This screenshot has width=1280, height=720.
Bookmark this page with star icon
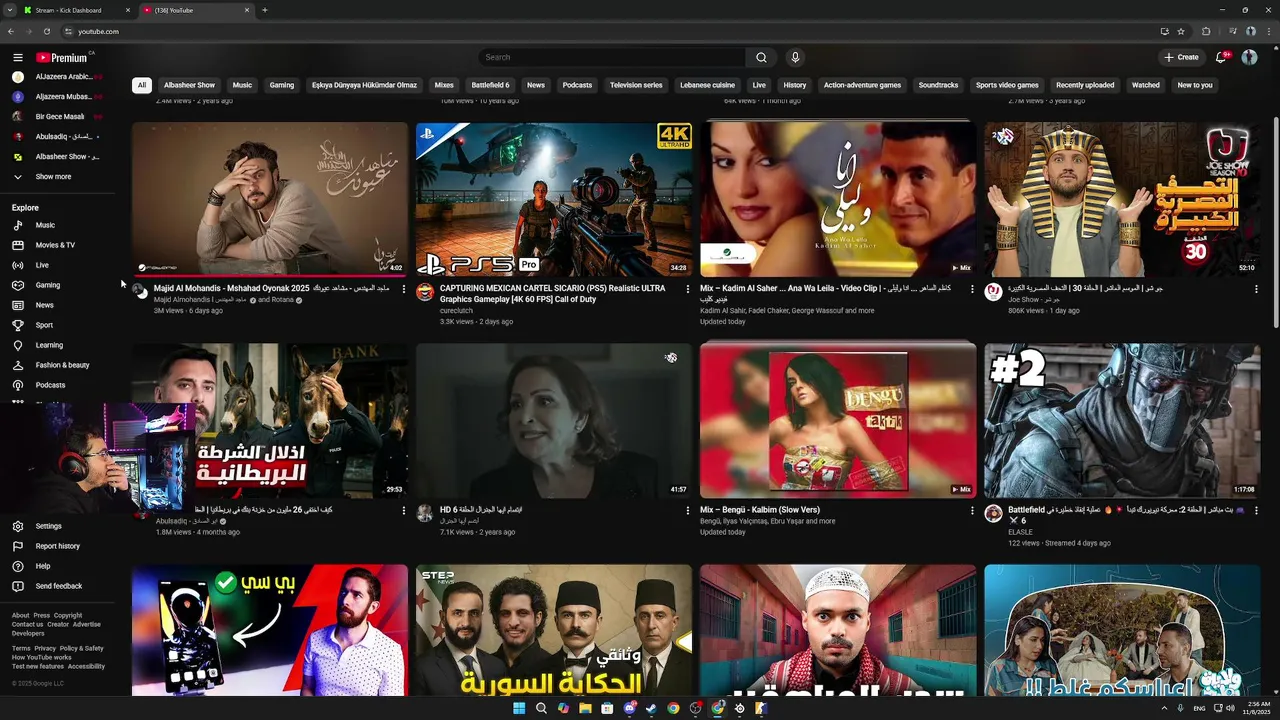click(1181, 31)
